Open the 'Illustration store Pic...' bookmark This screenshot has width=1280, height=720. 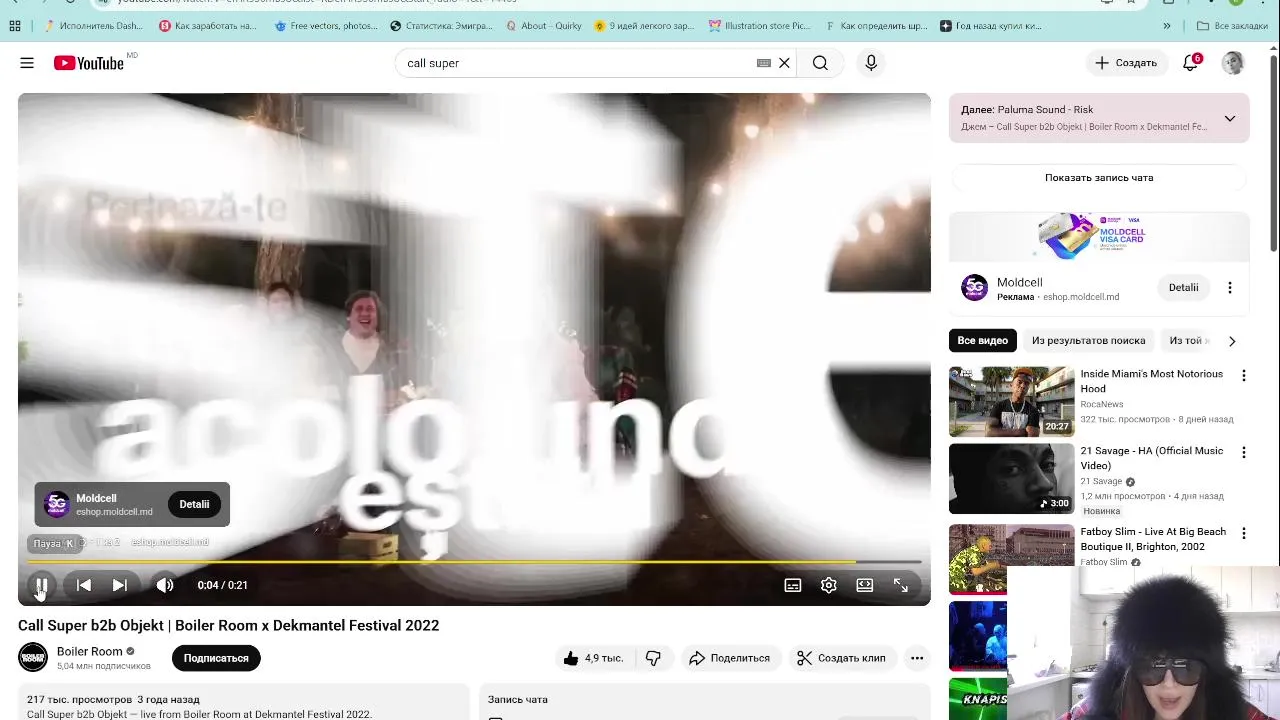(x=760, y=26)
